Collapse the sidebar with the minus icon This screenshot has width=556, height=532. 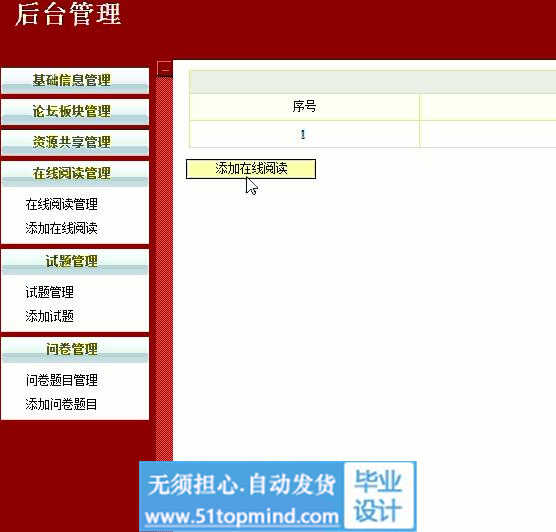[x=165, y=70]
